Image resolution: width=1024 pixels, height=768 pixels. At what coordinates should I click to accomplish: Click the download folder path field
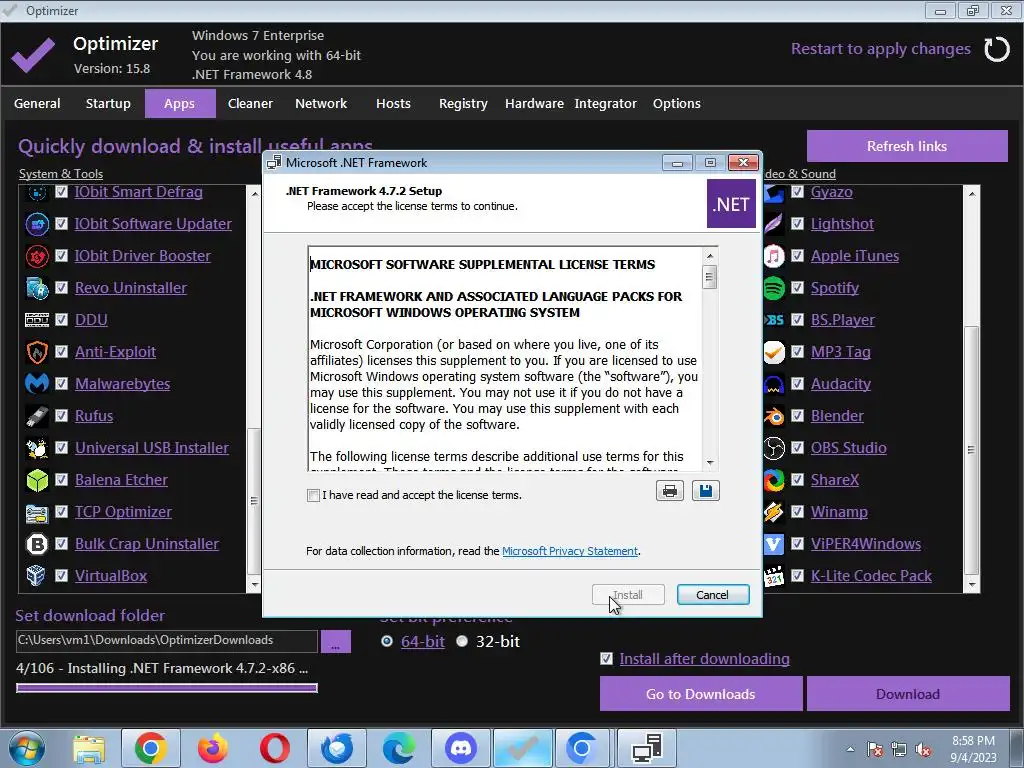pos(167,641)
